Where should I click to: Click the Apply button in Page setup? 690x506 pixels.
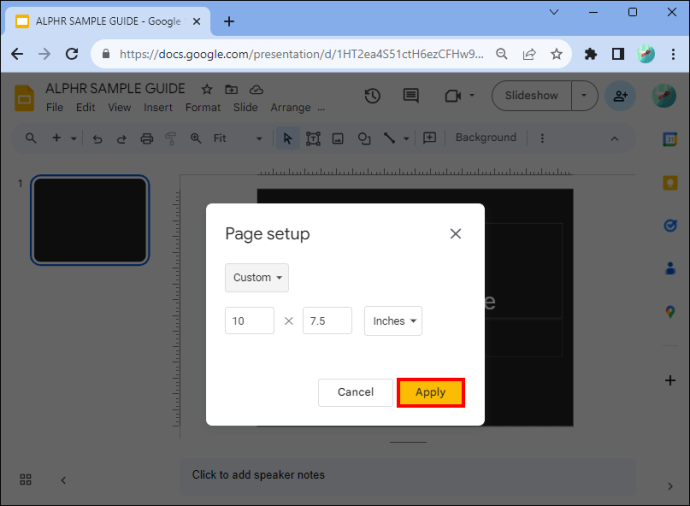pos(430,392)
